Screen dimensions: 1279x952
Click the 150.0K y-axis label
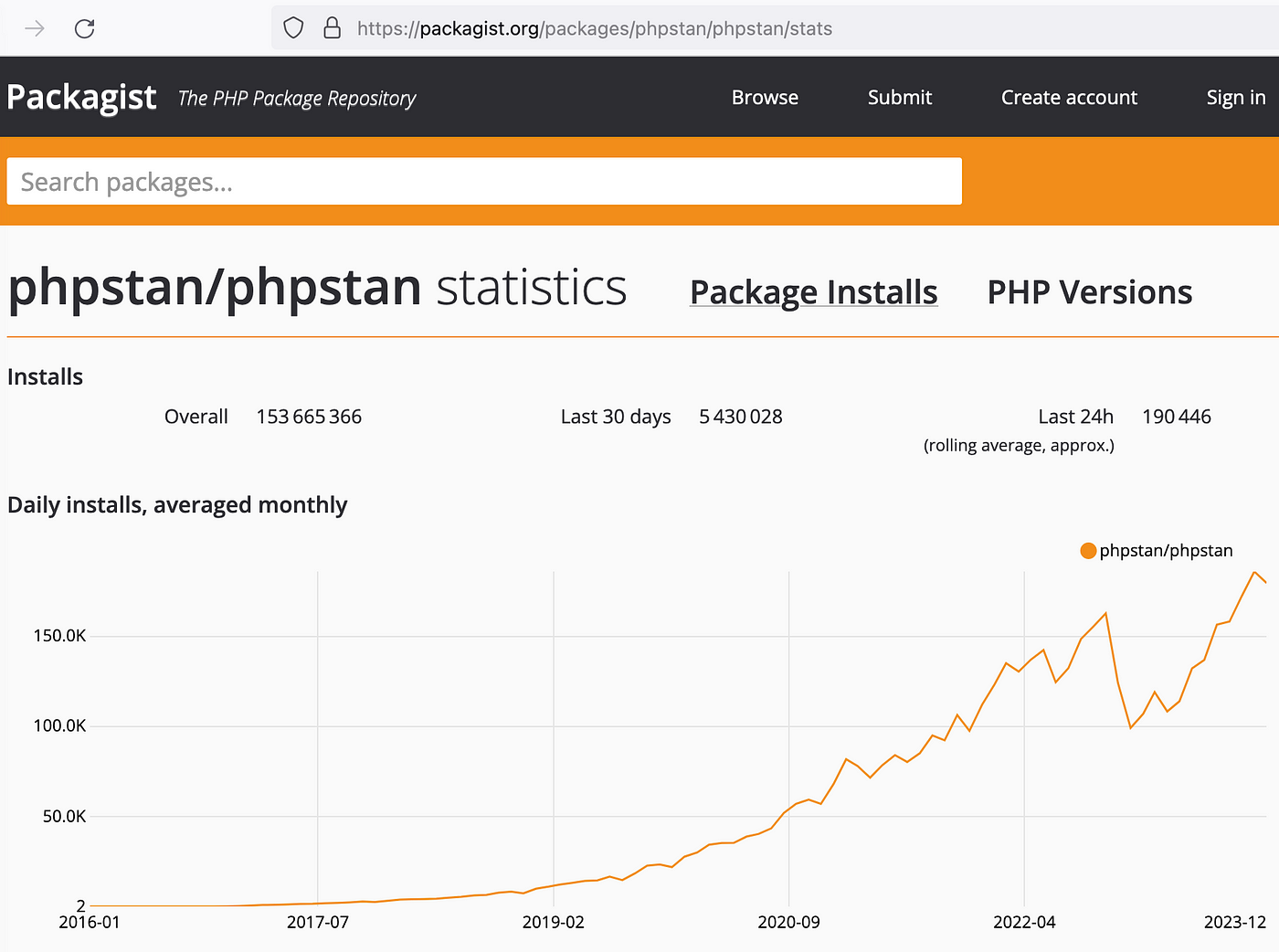[59, 636]
